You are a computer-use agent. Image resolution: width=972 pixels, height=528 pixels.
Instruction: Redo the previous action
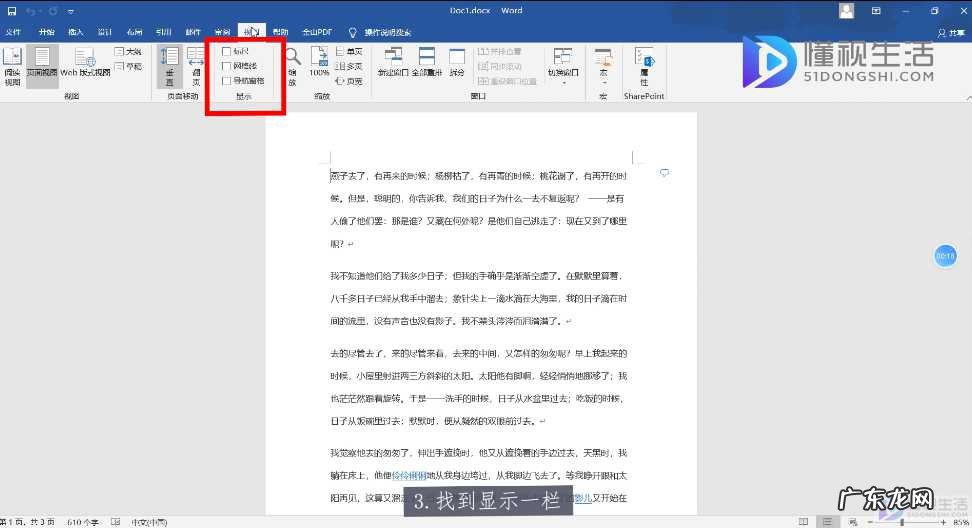point(53,11)
